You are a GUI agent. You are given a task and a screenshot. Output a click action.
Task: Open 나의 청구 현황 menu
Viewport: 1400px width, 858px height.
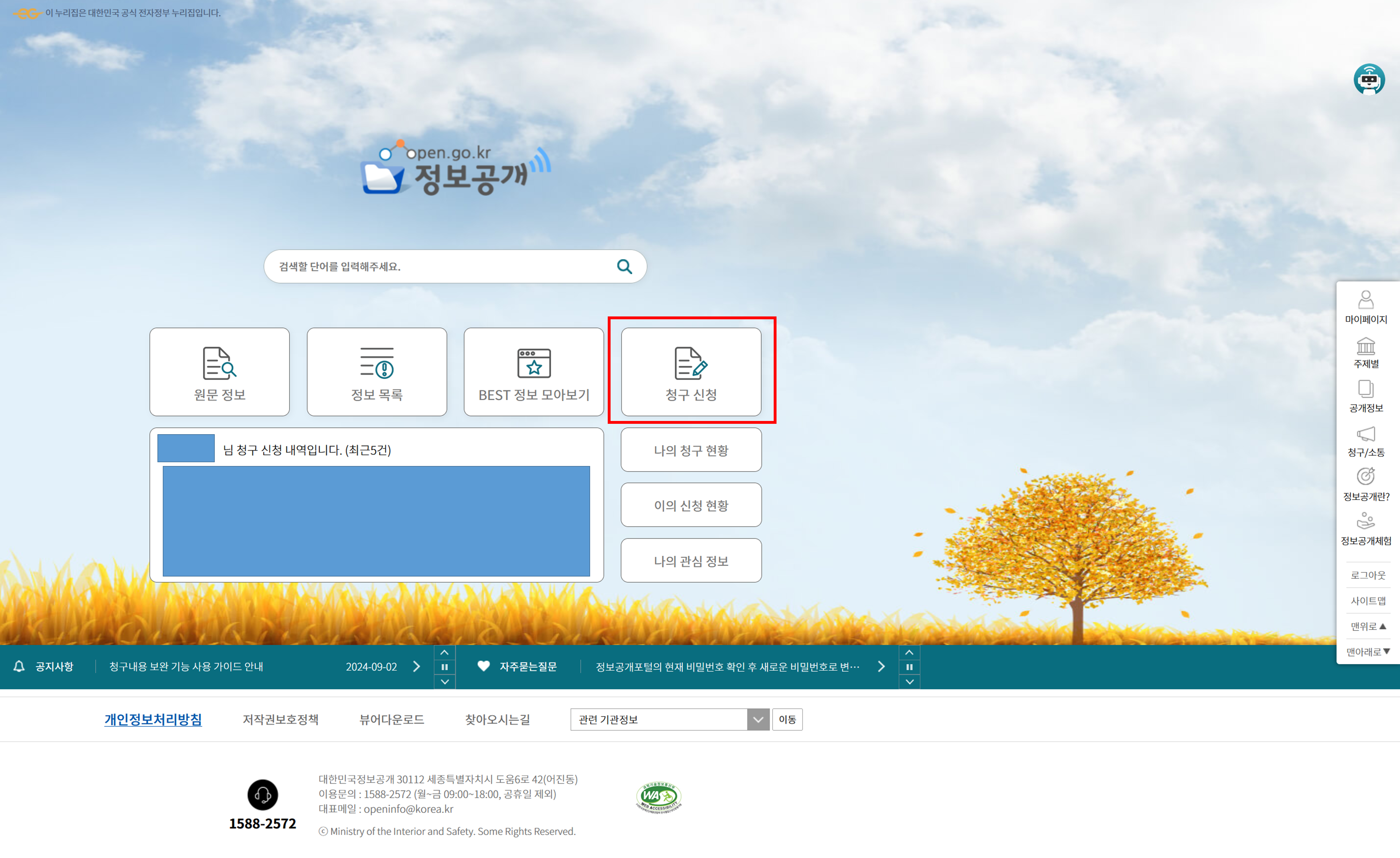[x=691, y=450]
